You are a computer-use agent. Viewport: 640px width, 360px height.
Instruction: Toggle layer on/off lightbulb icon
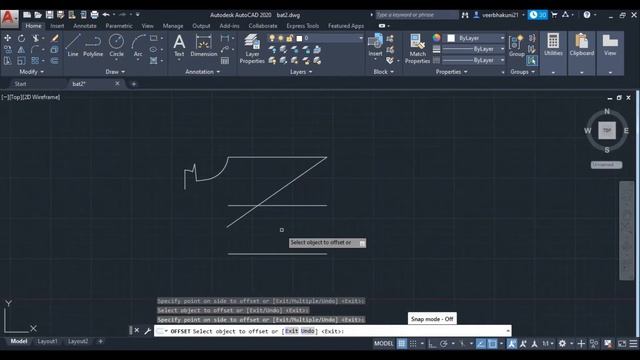pyautogui.click(x=272, y=38)
